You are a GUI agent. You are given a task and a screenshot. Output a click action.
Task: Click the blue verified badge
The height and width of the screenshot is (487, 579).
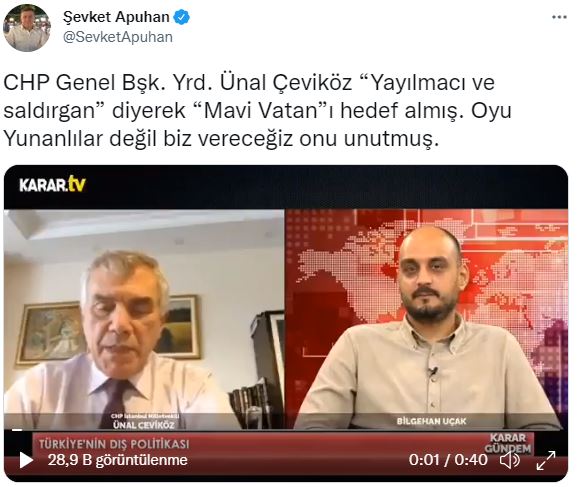pyautogui.click(x=181, y=17)
